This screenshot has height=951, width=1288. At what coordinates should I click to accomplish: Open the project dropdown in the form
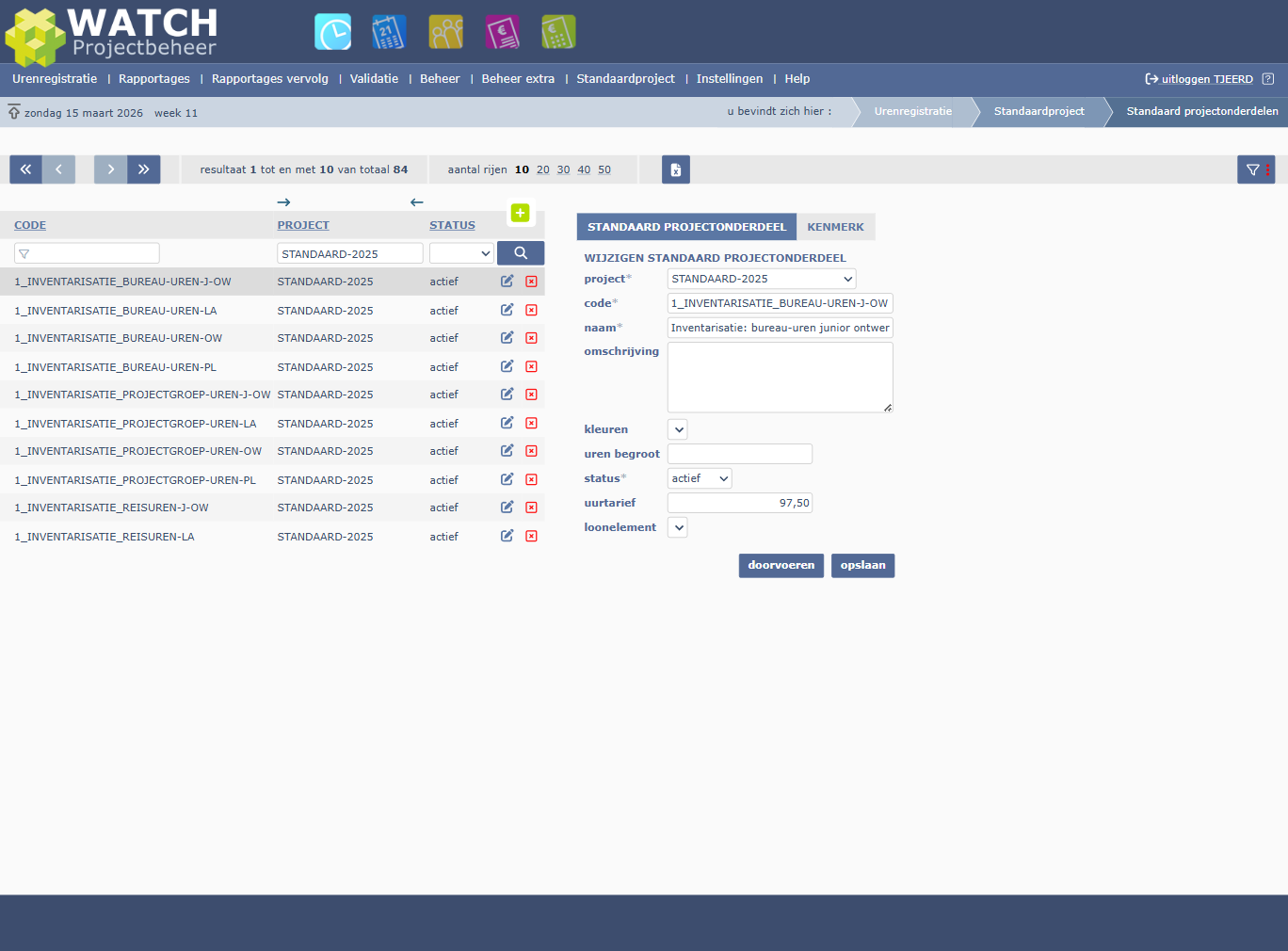(x=761, y=279)
